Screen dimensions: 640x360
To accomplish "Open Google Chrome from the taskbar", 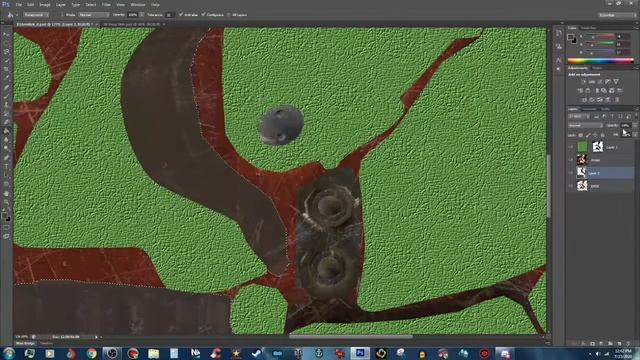I will 91,353.
